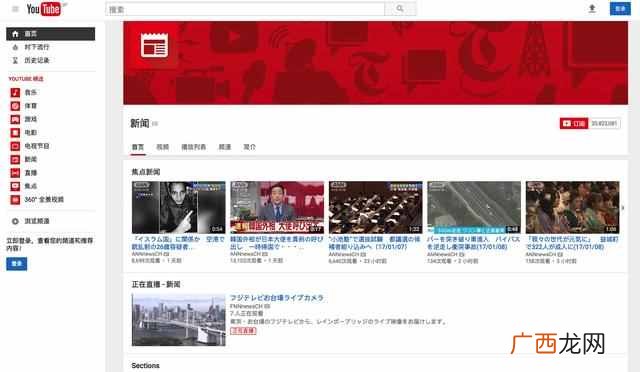
Task: Open the 「イスラム国」に関係か video title
Action: [178, 243]
